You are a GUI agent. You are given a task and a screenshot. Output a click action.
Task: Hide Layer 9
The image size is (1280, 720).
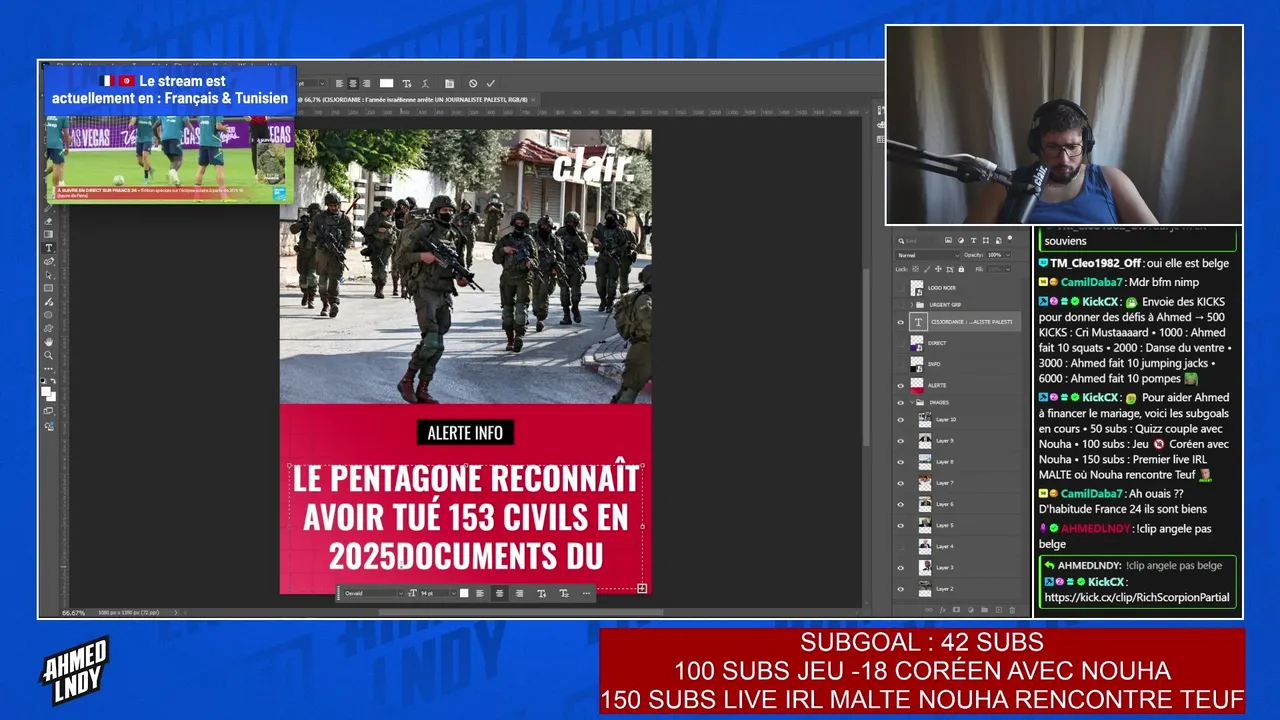pyautogui.click(x=900, y=441)
